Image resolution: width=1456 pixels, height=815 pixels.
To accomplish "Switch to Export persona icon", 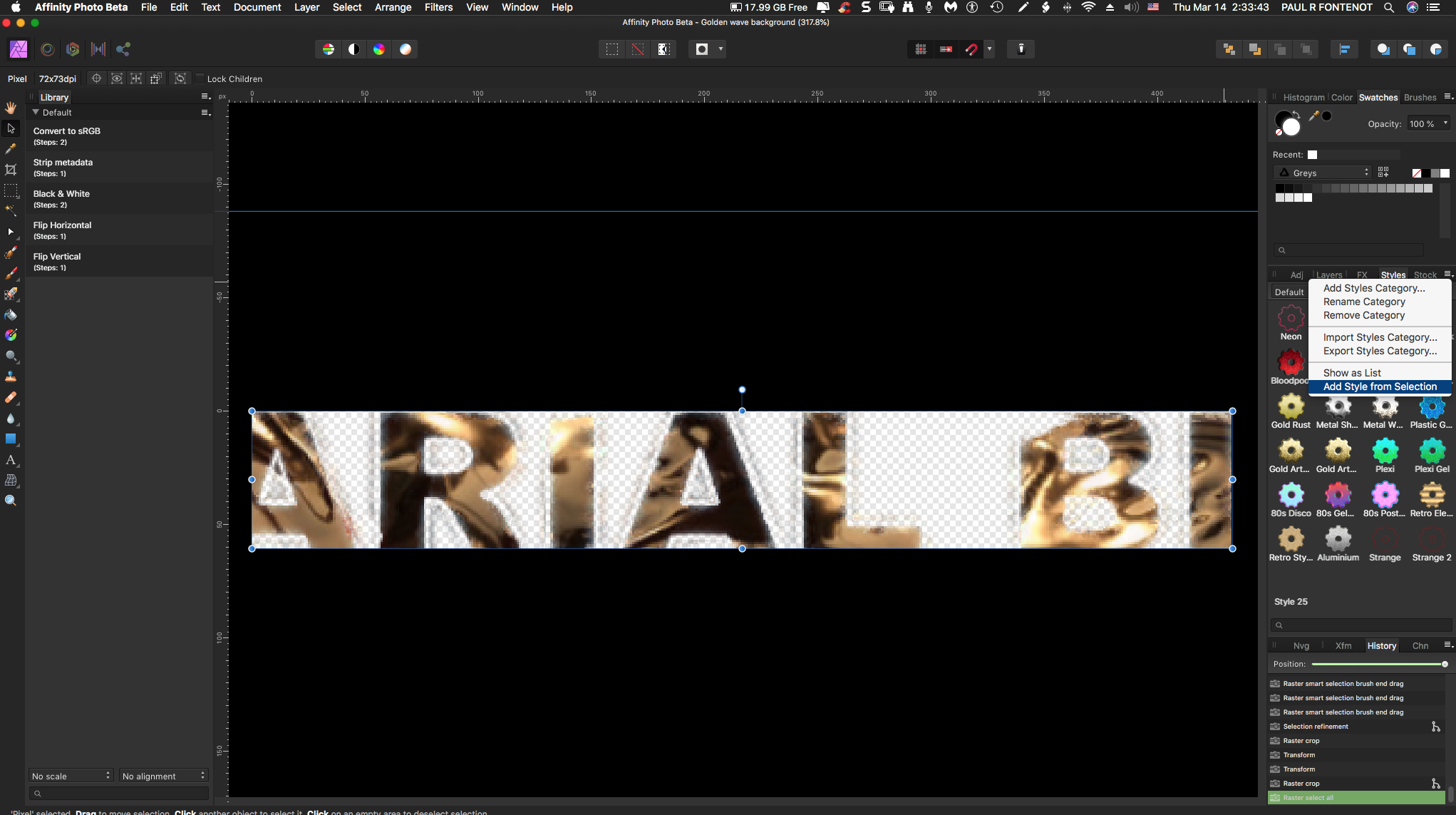I will point(123,49).
